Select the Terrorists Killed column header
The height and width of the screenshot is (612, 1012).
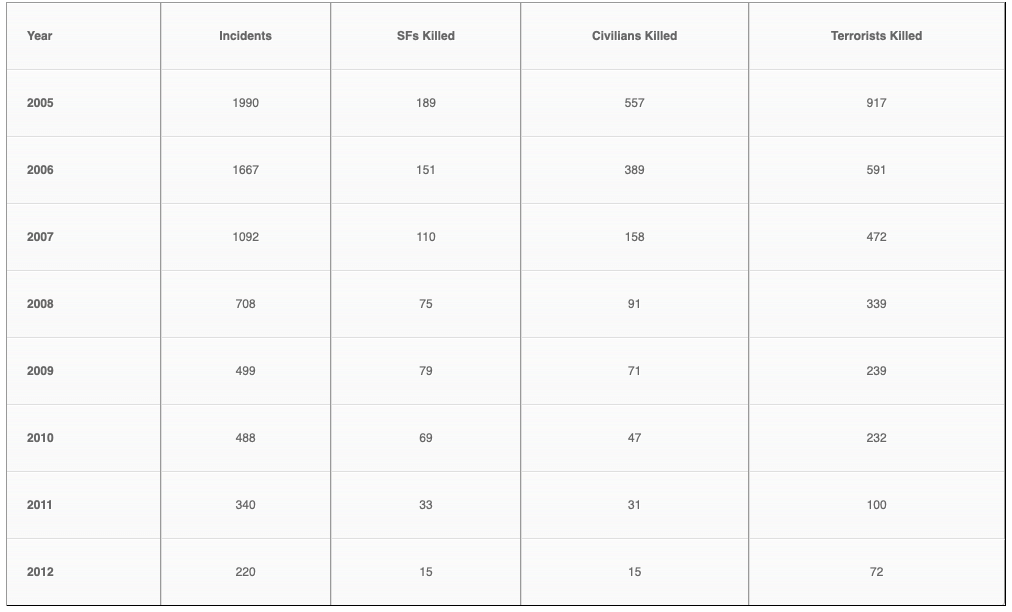876,36
